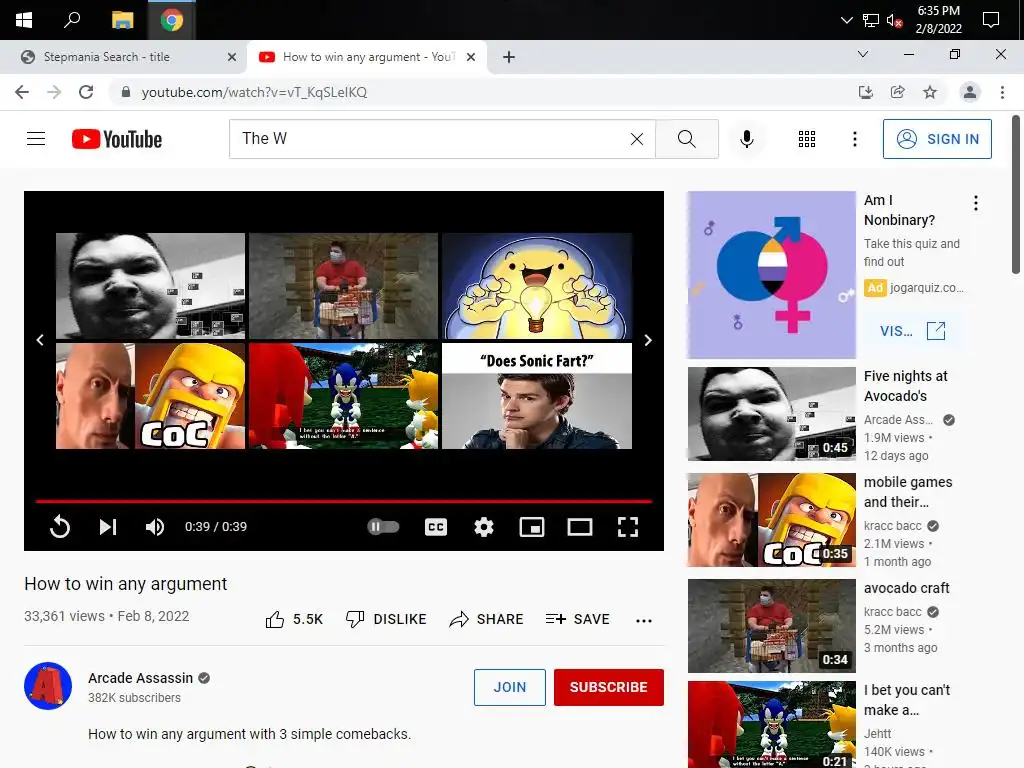Open mobile games and their video thumbnail
This screenshot has height=768, width=1024.
[771, 520]
